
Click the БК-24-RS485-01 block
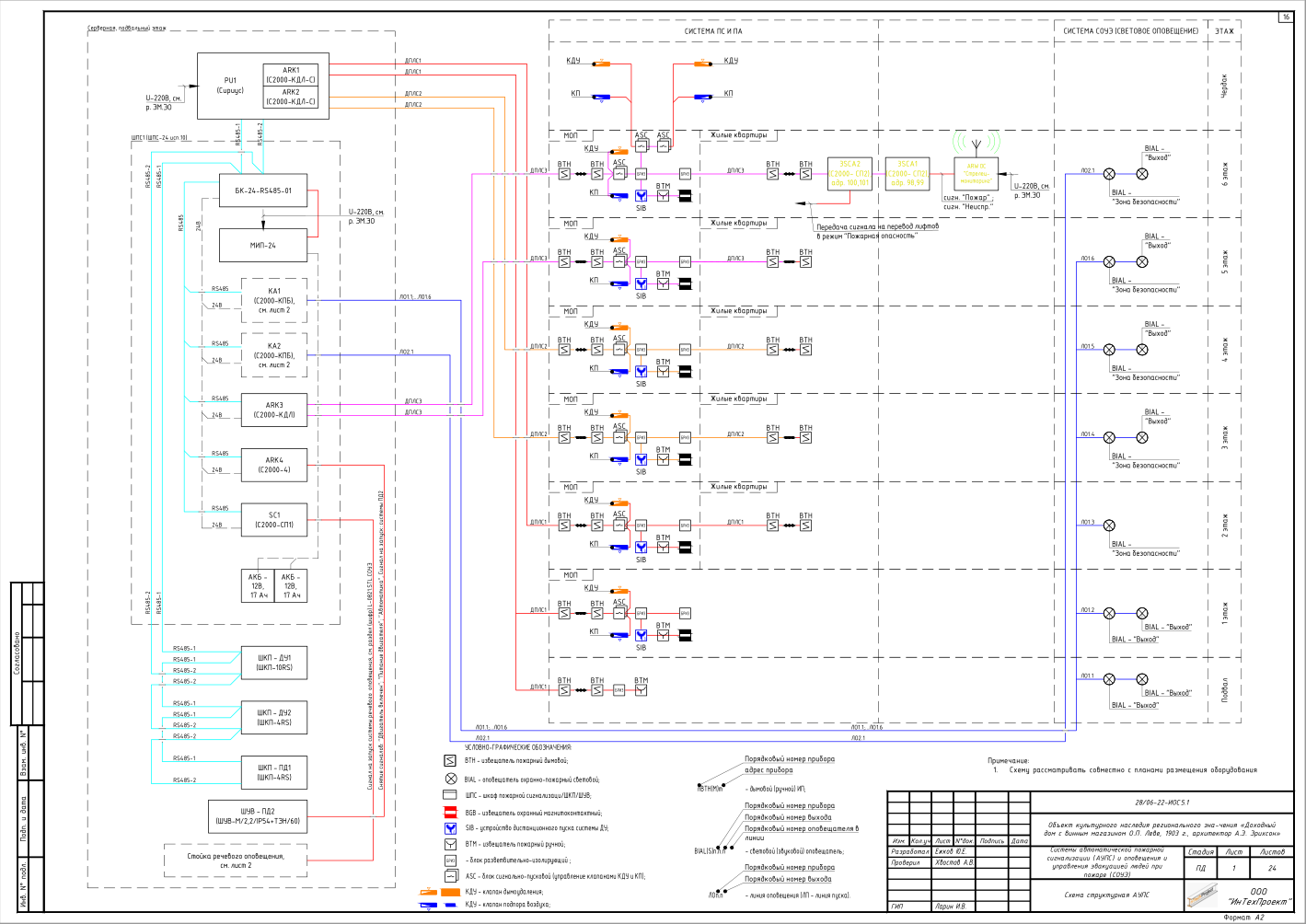(x=263, y=191)
